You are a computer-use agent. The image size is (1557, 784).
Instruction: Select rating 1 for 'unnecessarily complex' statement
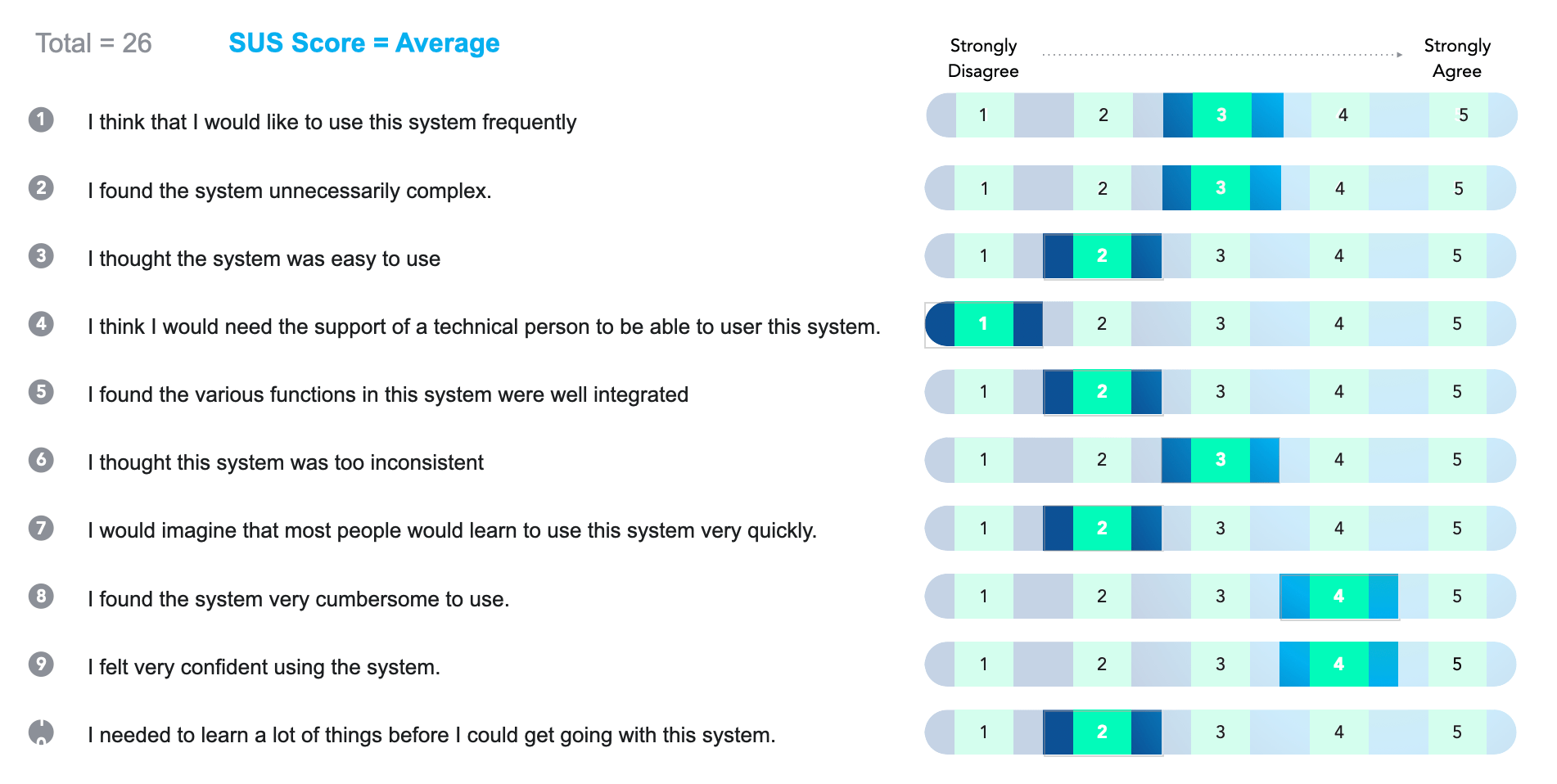pyautogui.click(x=984, y=188)
